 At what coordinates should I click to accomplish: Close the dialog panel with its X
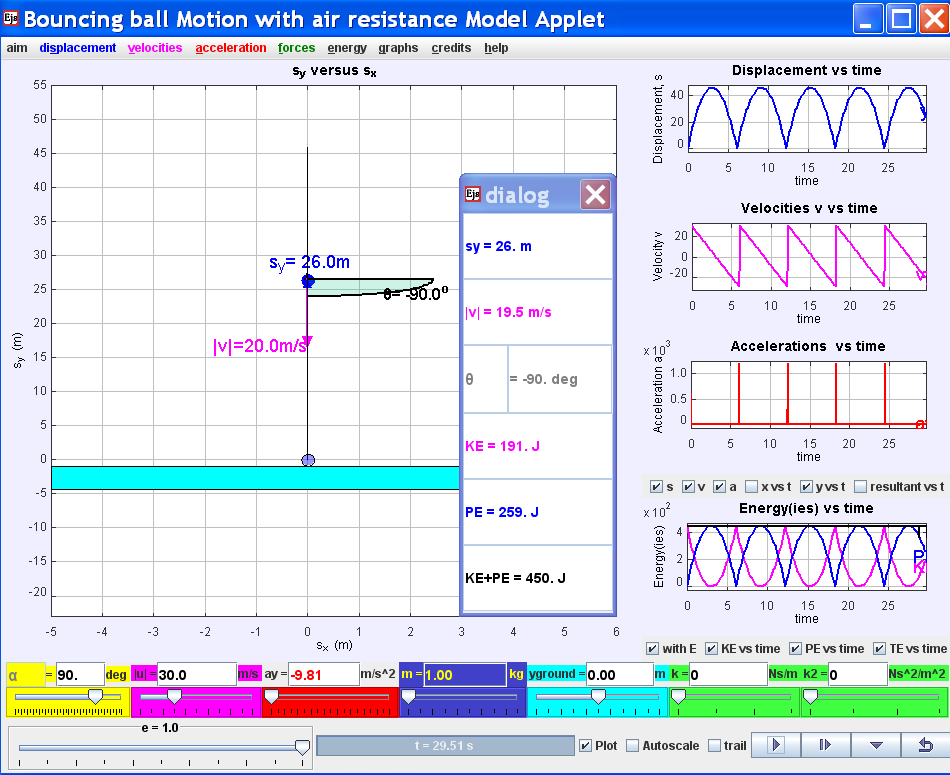coord(595,195)
